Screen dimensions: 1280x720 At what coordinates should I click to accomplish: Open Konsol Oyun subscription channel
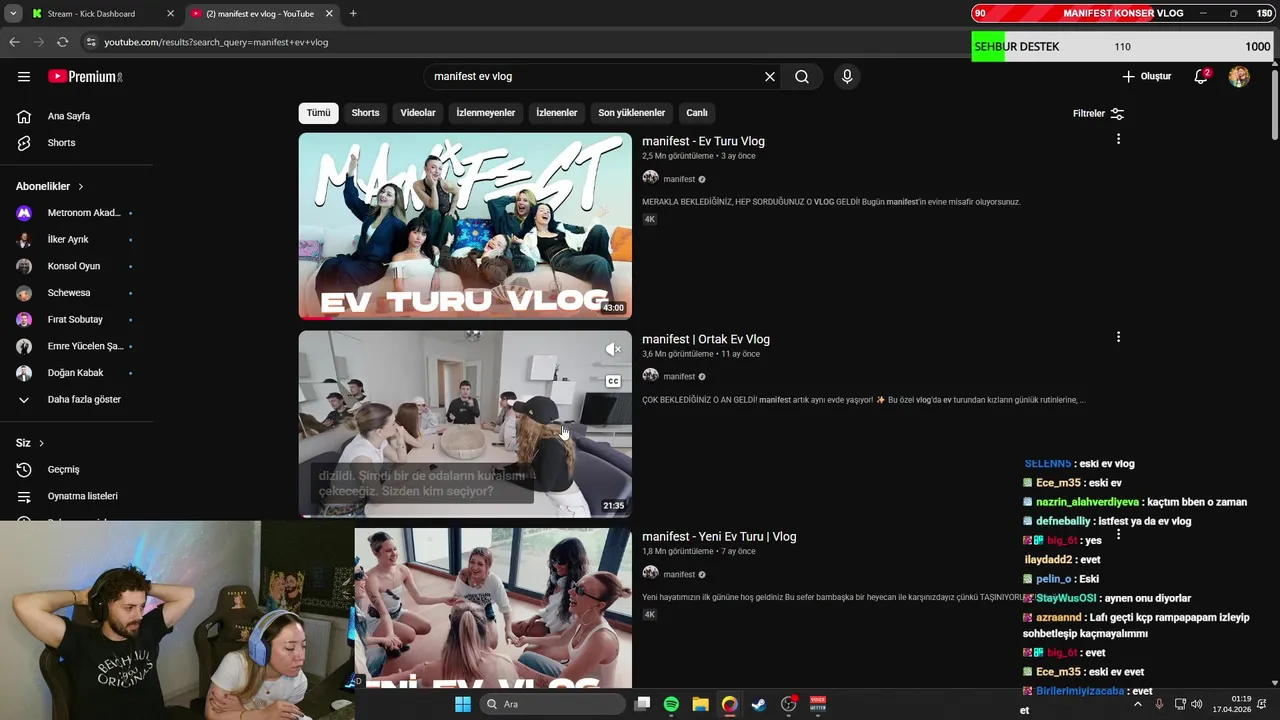75,266
